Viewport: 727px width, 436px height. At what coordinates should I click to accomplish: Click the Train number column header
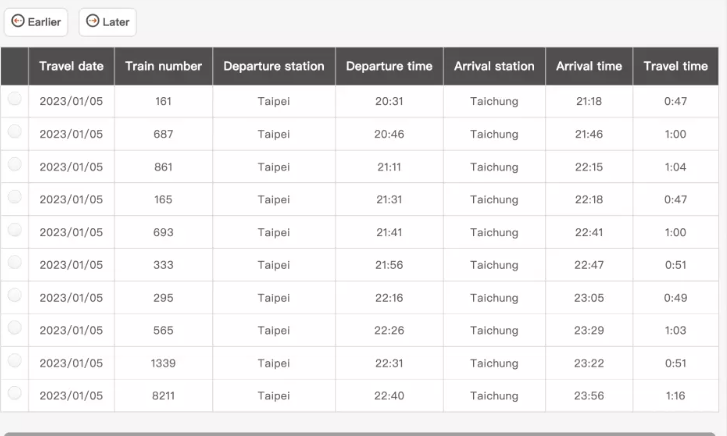point(163,66)
